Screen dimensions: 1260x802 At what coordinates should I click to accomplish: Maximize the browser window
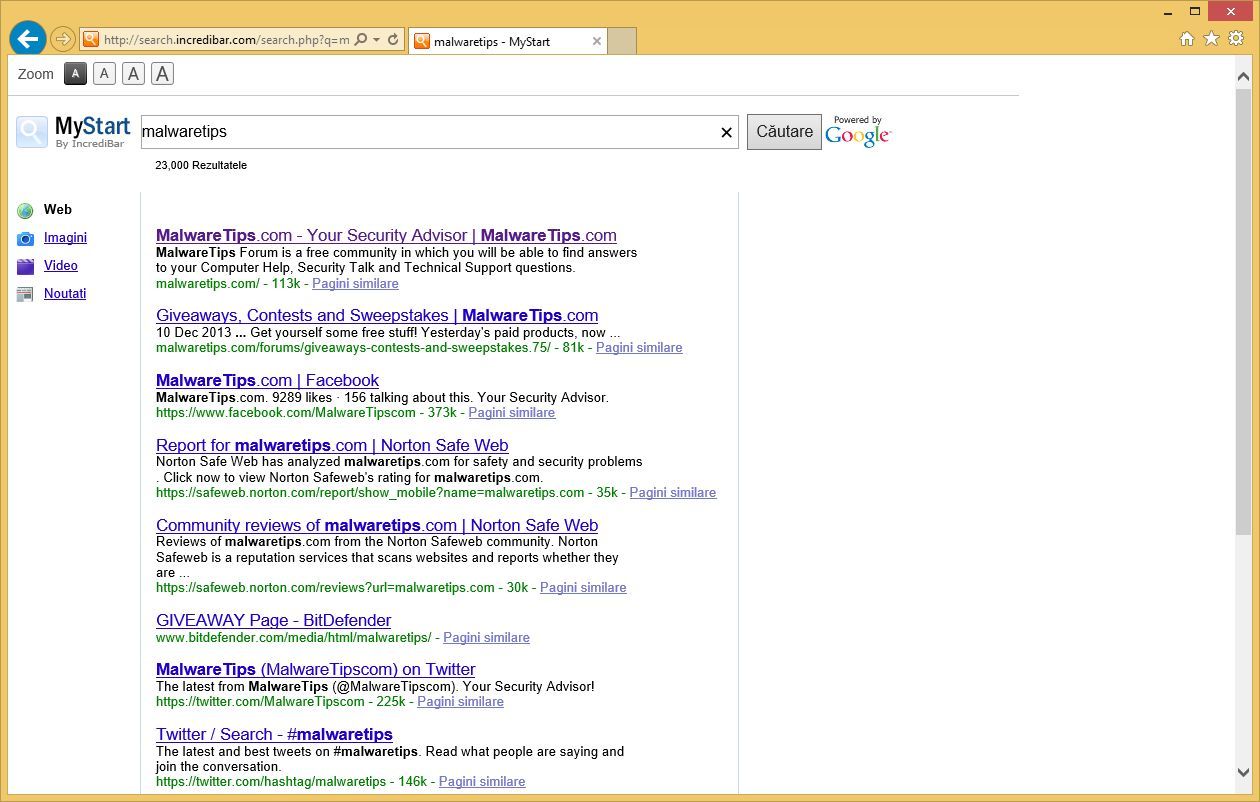coord(1195,11)
